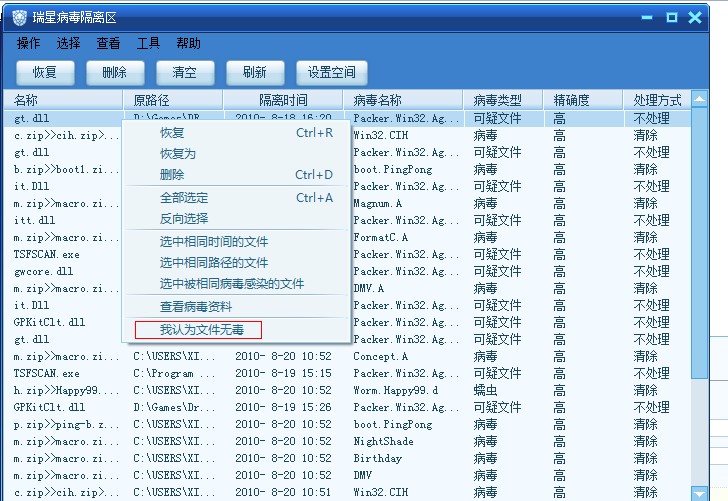Click GPKitClt.dll row dated 8-19 15:26

click(347, 407)
